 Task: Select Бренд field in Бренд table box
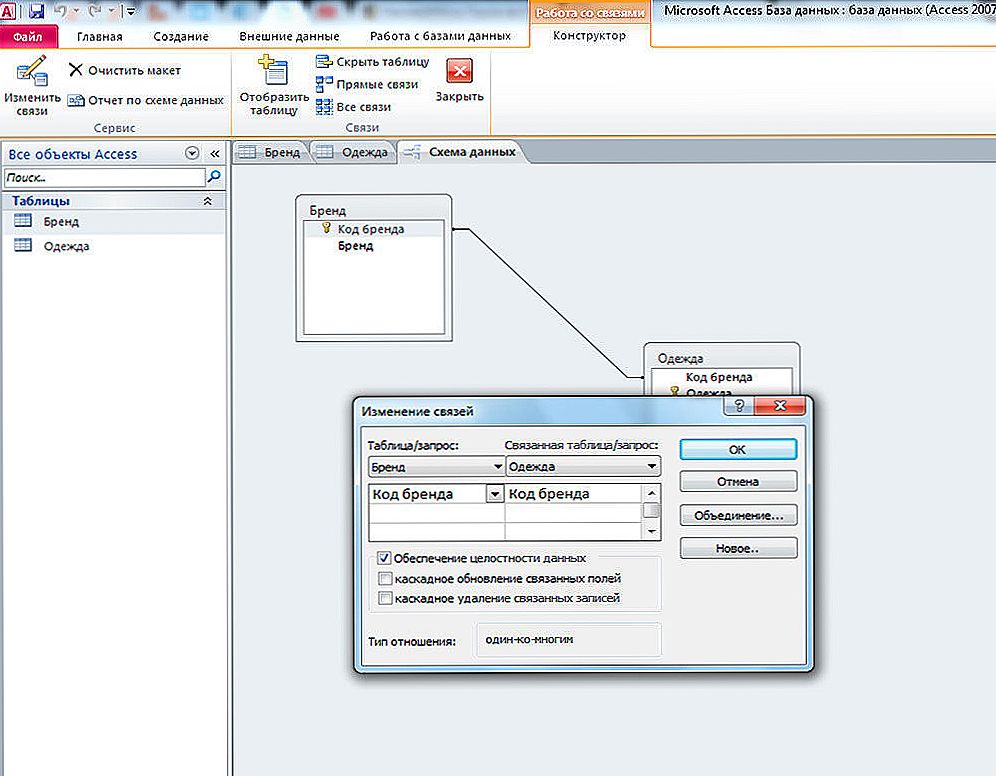click(355, 246)
